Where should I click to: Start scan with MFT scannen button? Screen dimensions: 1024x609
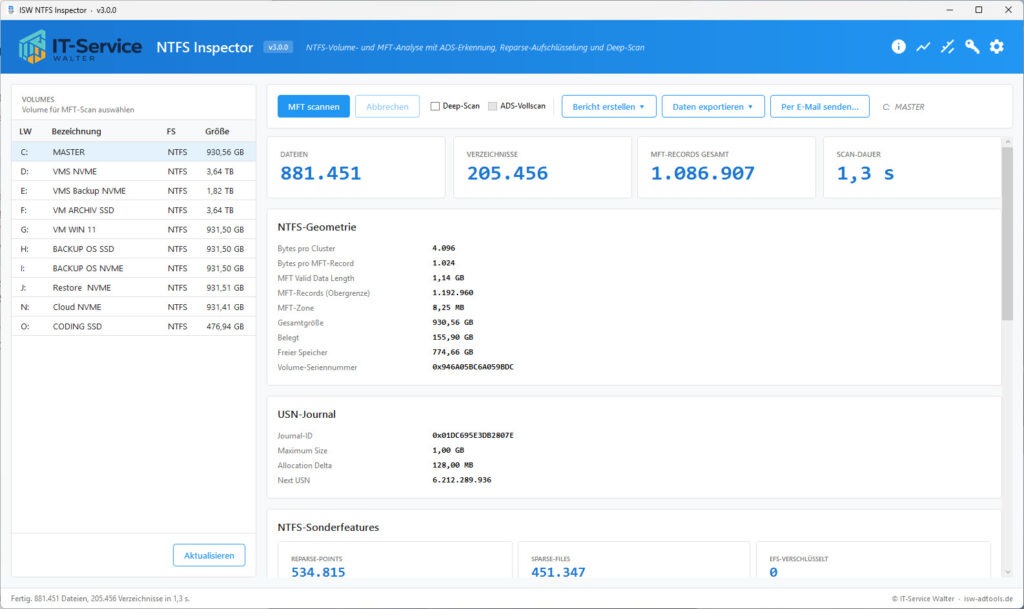[x=313, y=106]
